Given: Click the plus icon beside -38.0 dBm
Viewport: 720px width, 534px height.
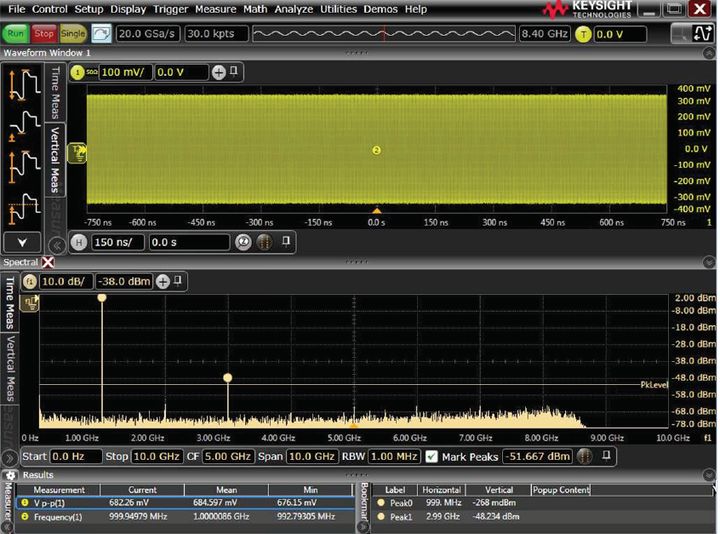Looking at the screenshot, I should [163, 282].
